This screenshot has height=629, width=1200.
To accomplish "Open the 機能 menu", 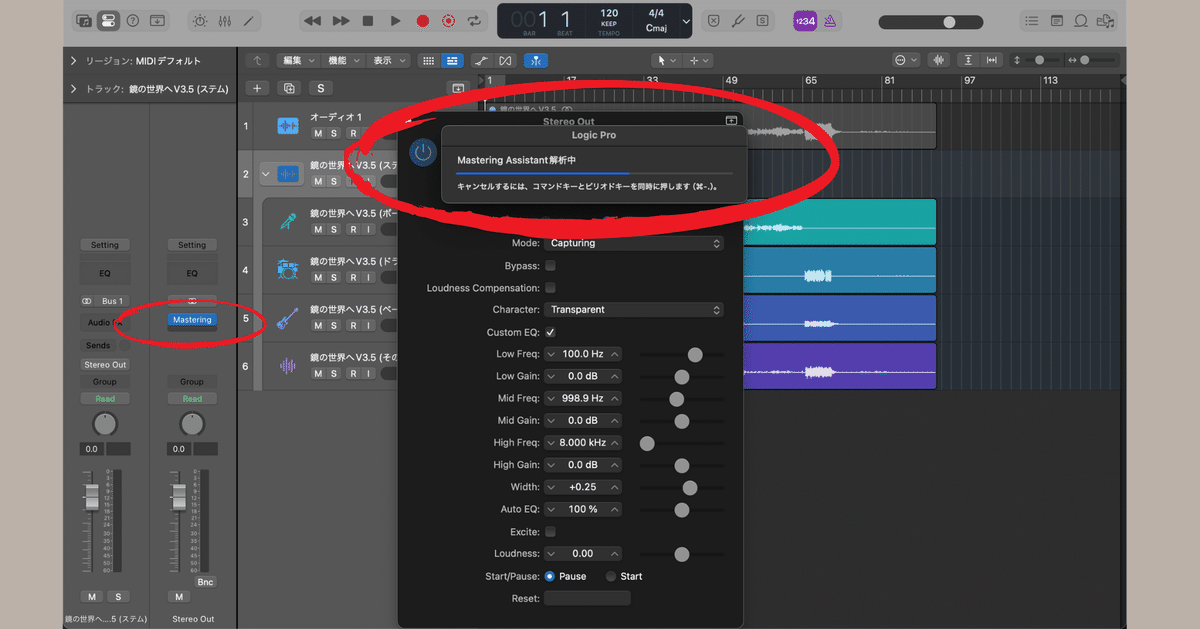I will pyautogui.click(x=342, y=60).
